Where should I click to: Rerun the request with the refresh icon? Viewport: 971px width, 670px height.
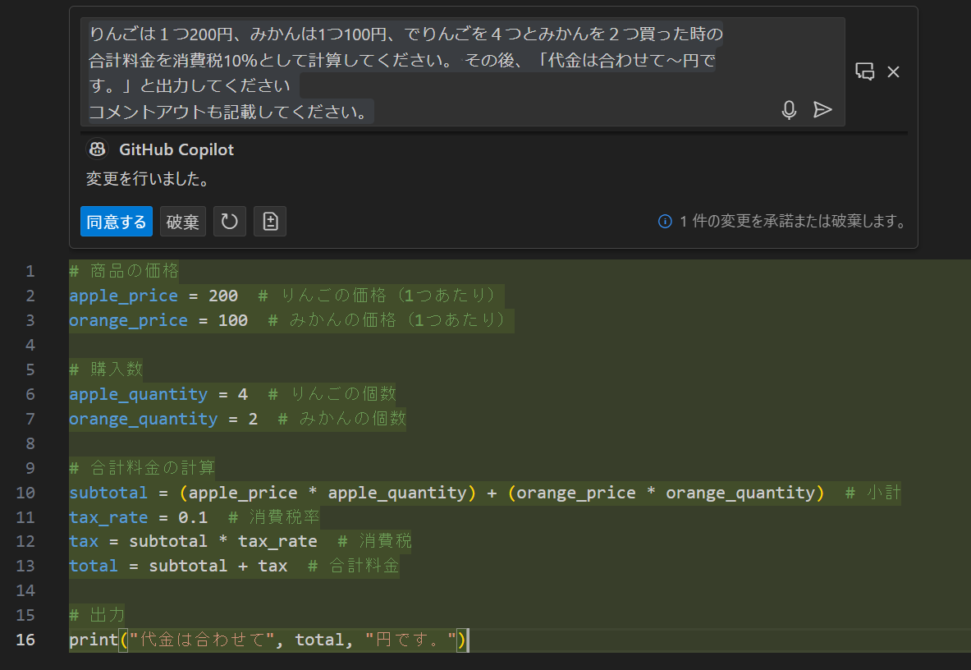click(x=230, y=221)
